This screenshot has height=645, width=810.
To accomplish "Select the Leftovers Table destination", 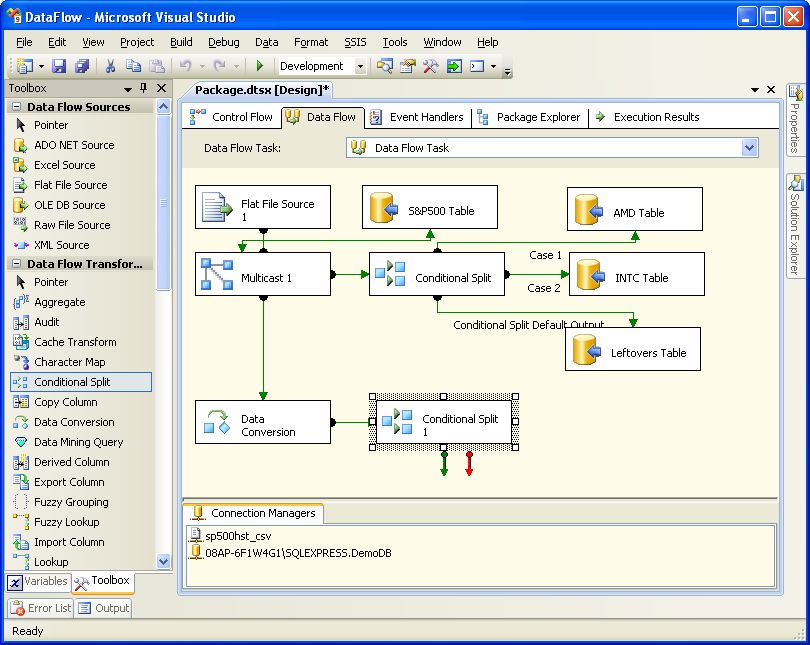I will tap(633, 349).
